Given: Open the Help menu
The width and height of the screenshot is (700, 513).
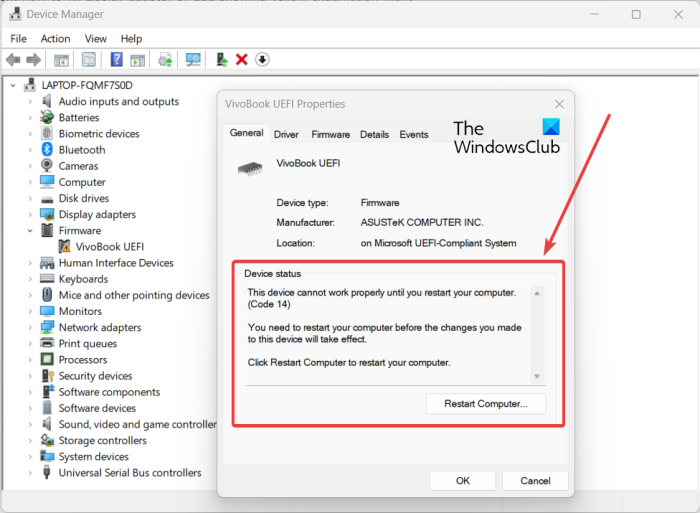Looking at the screenshot, I should tap(131, 39).
